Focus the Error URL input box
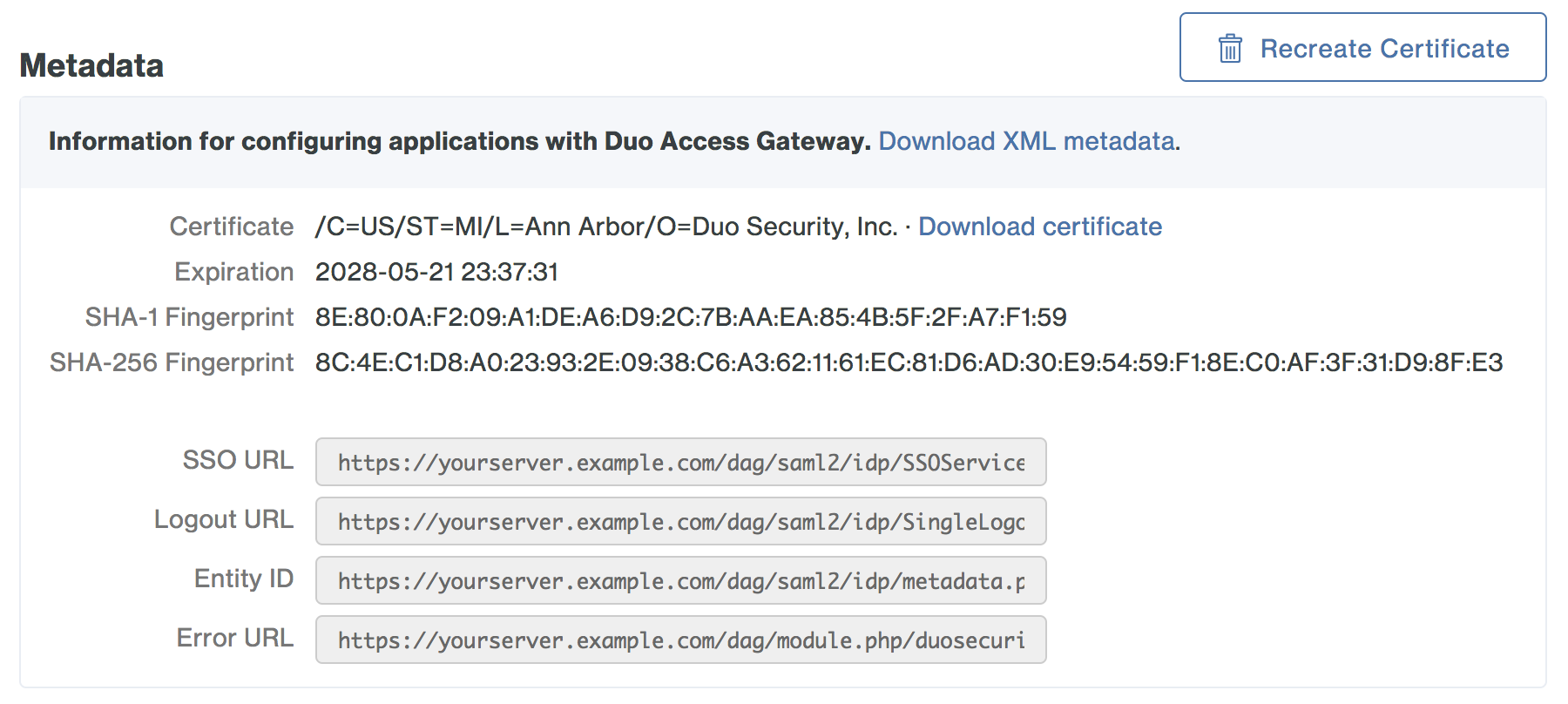The height and width of the screenshot is (704, 1568). coord(680,640)
